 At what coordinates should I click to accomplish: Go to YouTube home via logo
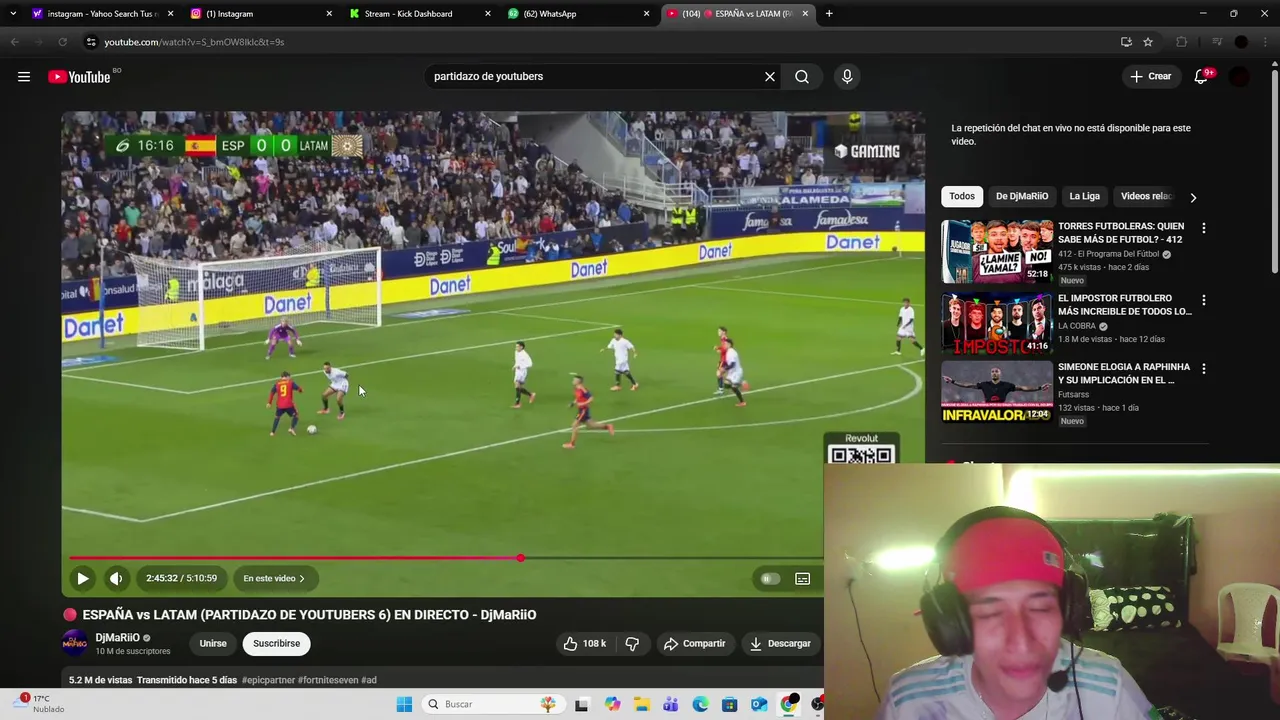tap(79, 77)
